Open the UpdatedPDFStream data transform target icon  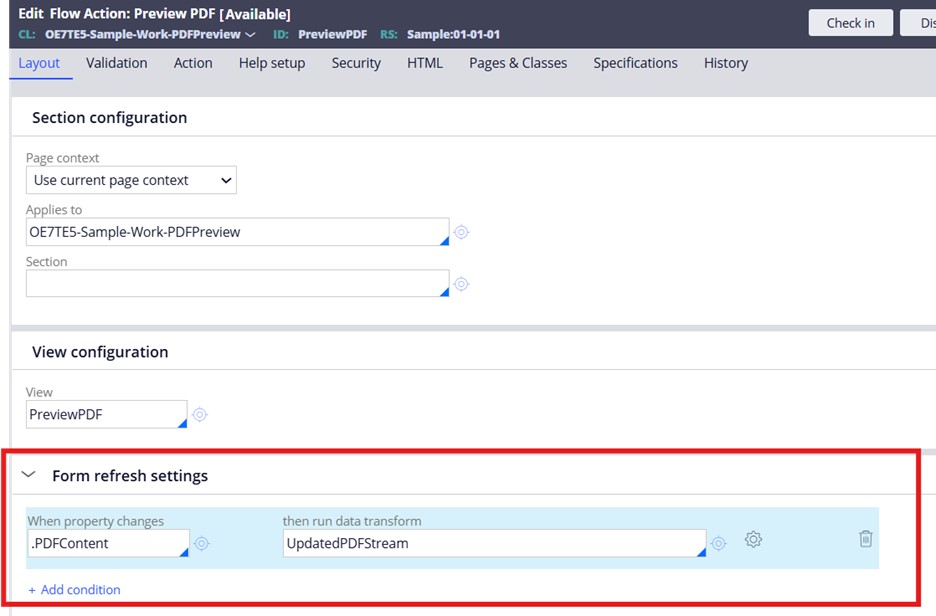[x=718, y=542]
